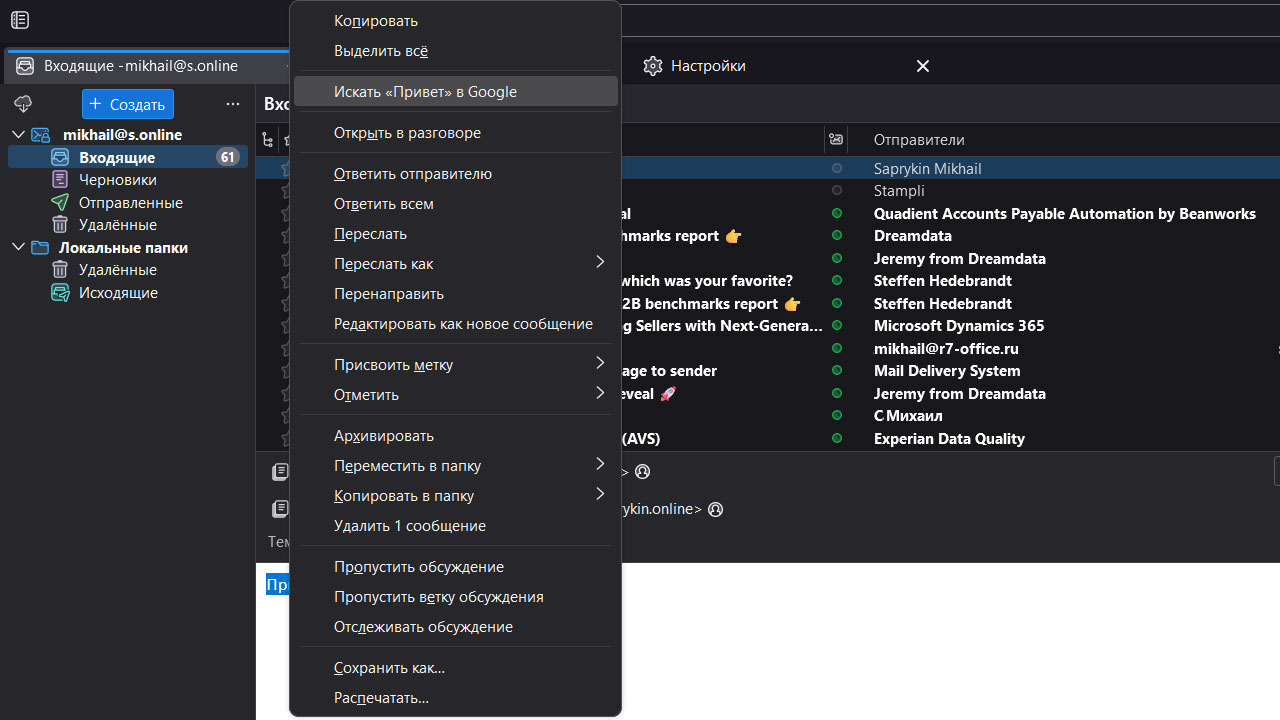Choose Переслать in the context menu
This screenshot has height=720, width=1280.
click(455, 234)
